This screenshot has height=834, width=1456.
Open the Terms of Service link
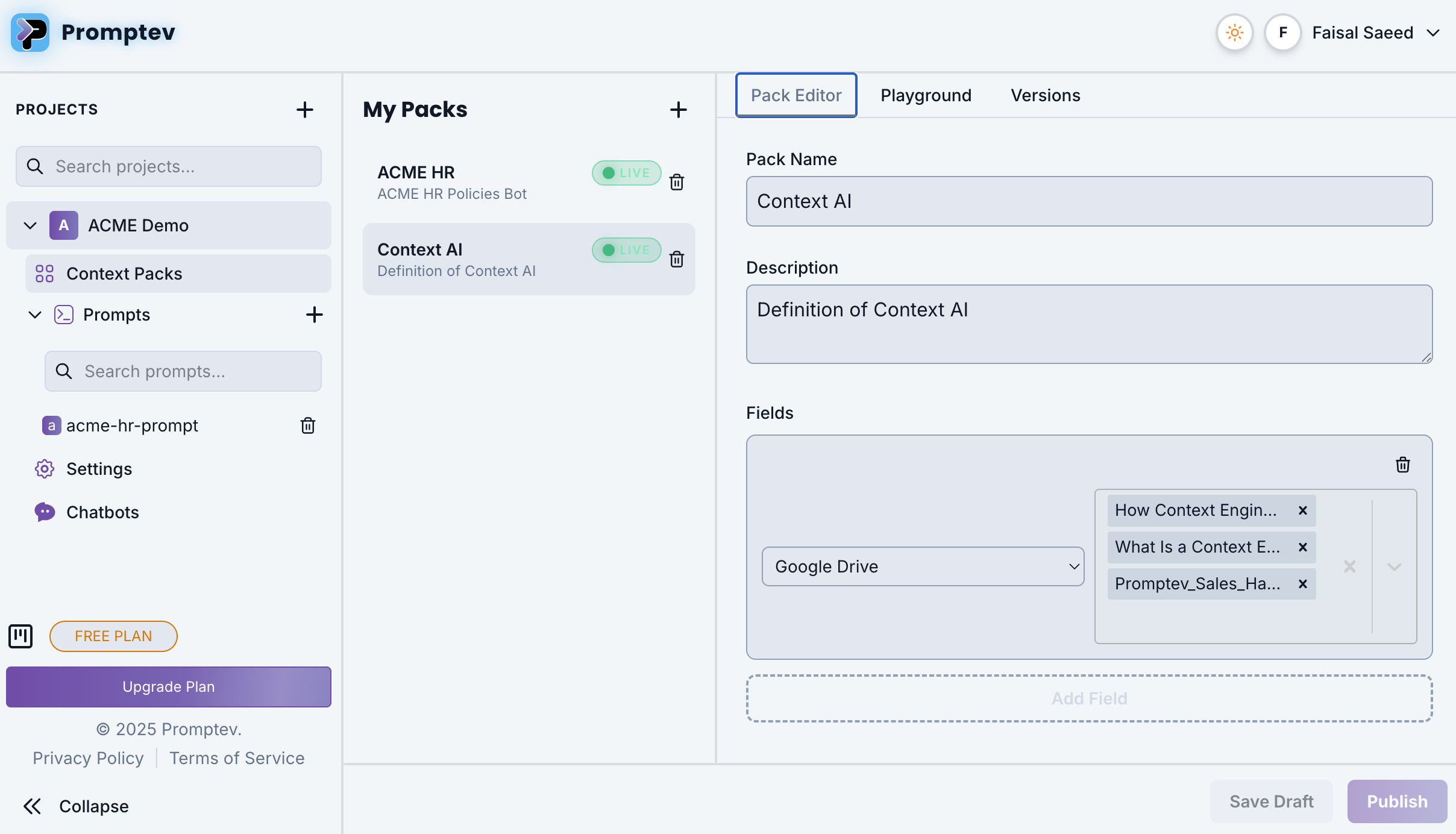(x=237, y=758)
